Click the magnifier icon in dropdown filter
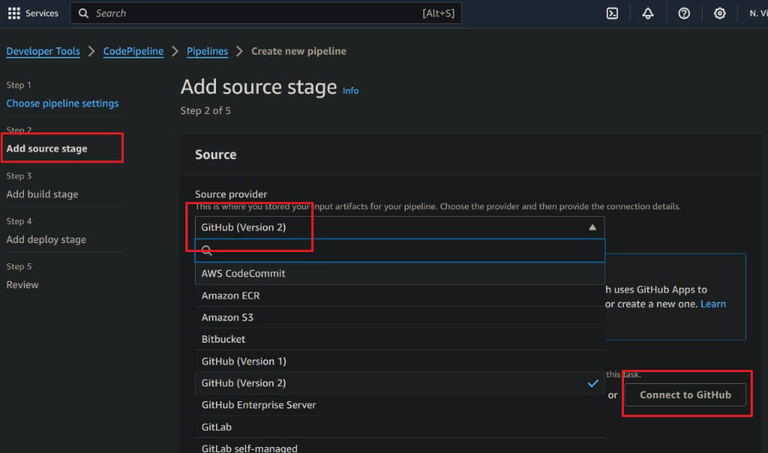Screen dimensions: 768x453 tap(208, 251)
